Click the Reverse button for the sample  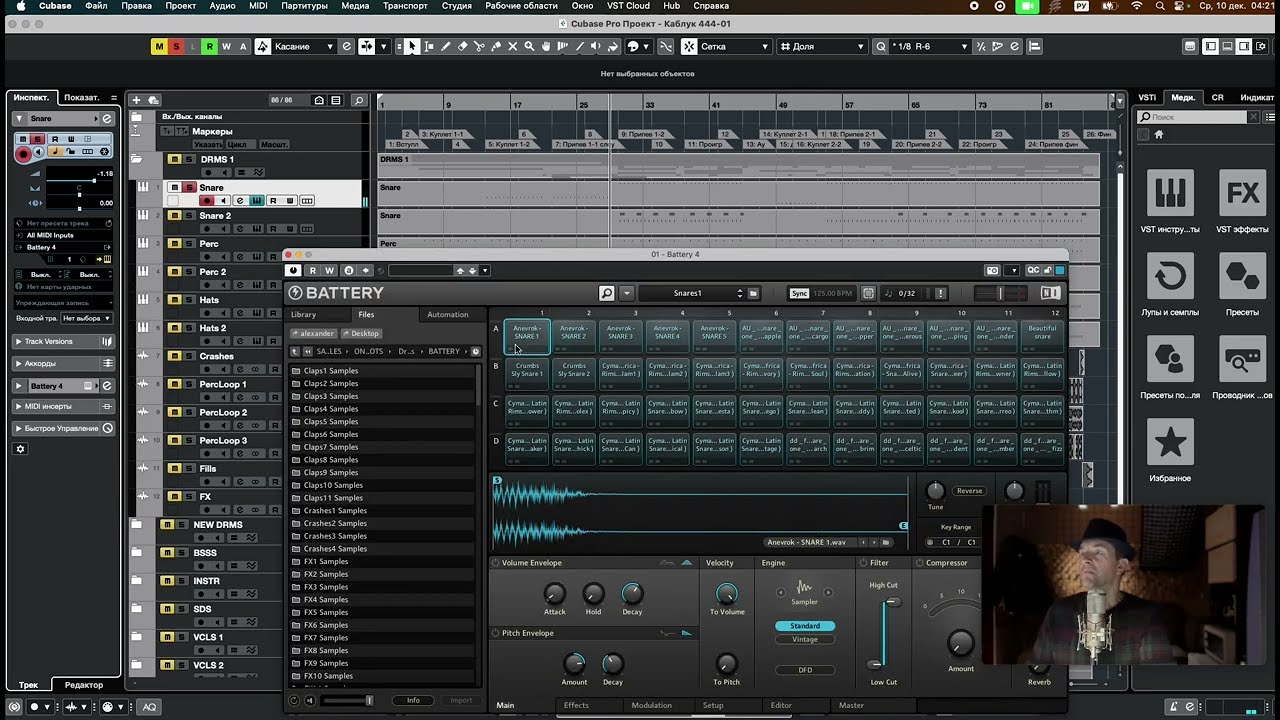point(969,491)
